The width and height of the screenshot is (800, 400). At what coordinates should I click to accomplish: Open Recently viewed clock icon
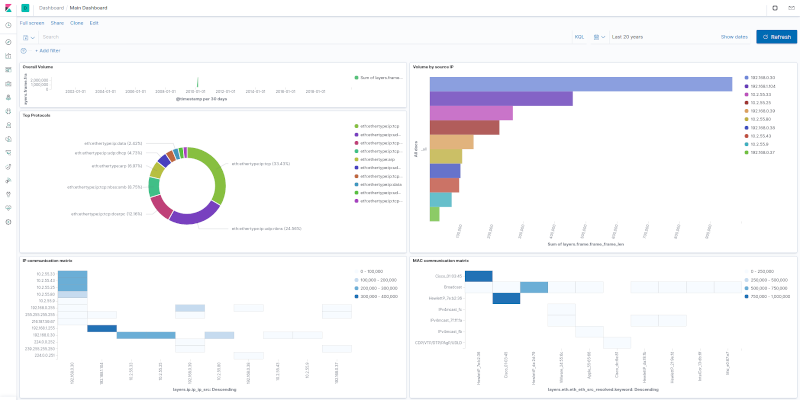pyautogui.click(x=8, y=25)
